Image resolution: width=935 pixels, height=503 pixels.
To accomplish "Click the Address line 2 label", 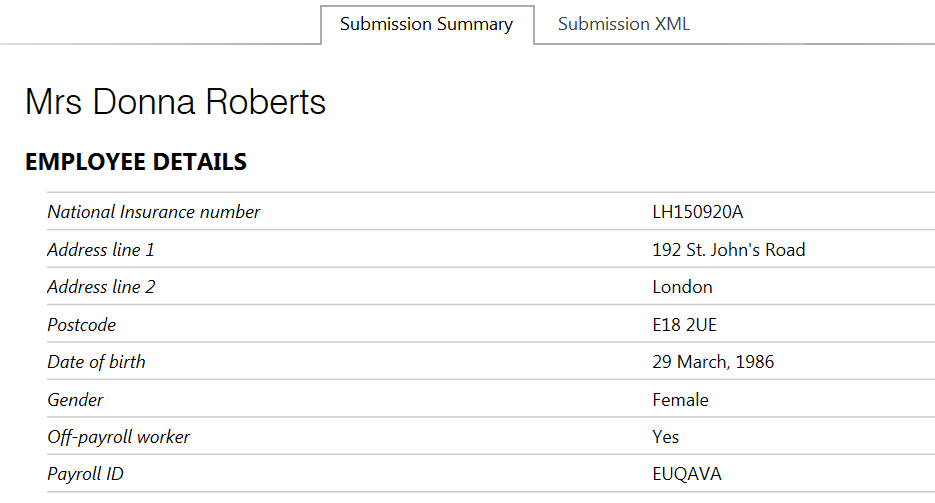I will tap(101, 287).
